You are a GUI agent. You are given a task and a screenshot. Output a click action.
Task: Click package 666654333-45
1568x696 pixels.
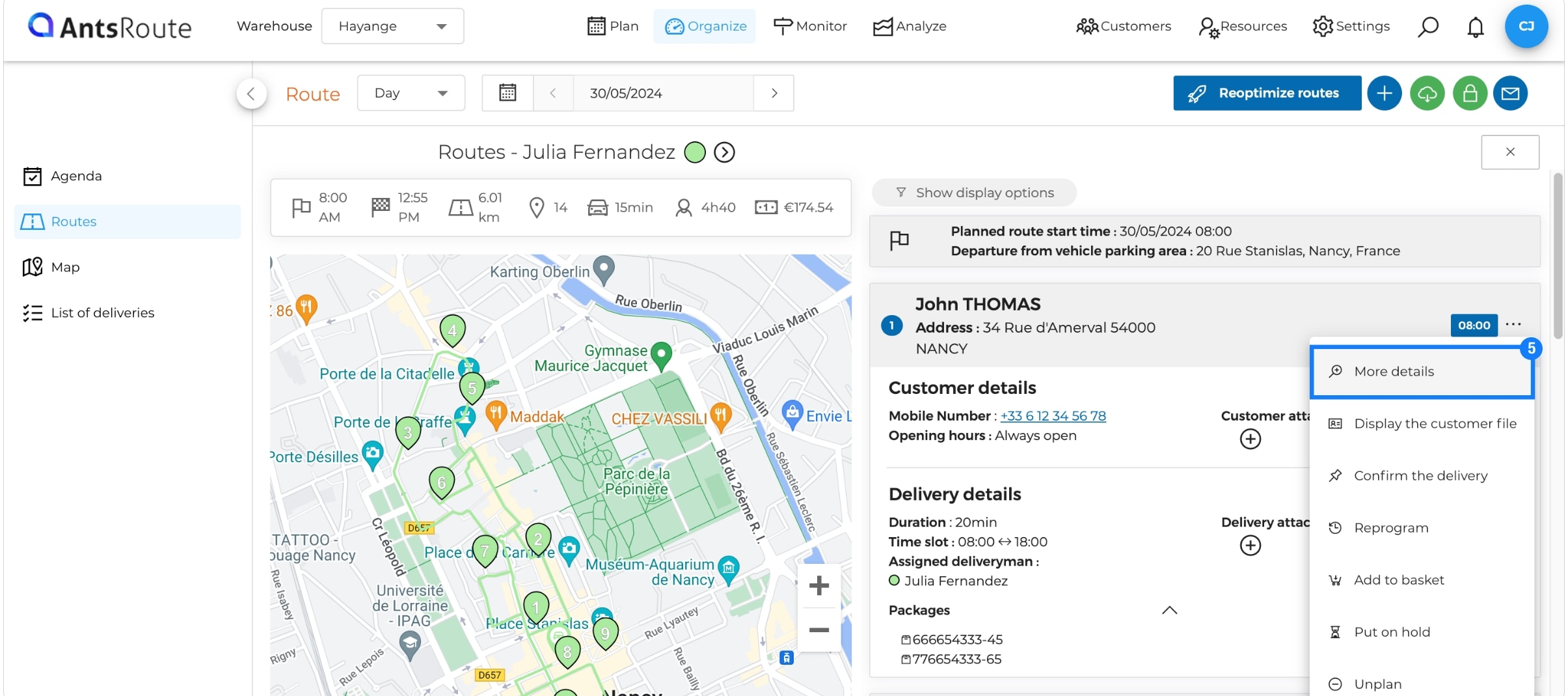point(952,639)
